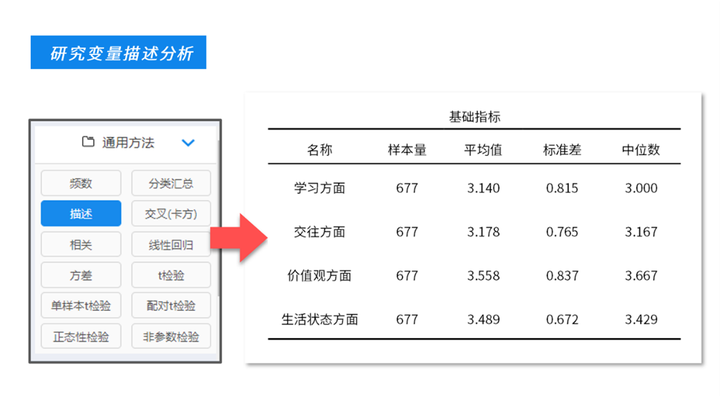Click sample size 677 in 生活状态方面 row
This screenshot has height=397, width=720.
coord(407,319)
